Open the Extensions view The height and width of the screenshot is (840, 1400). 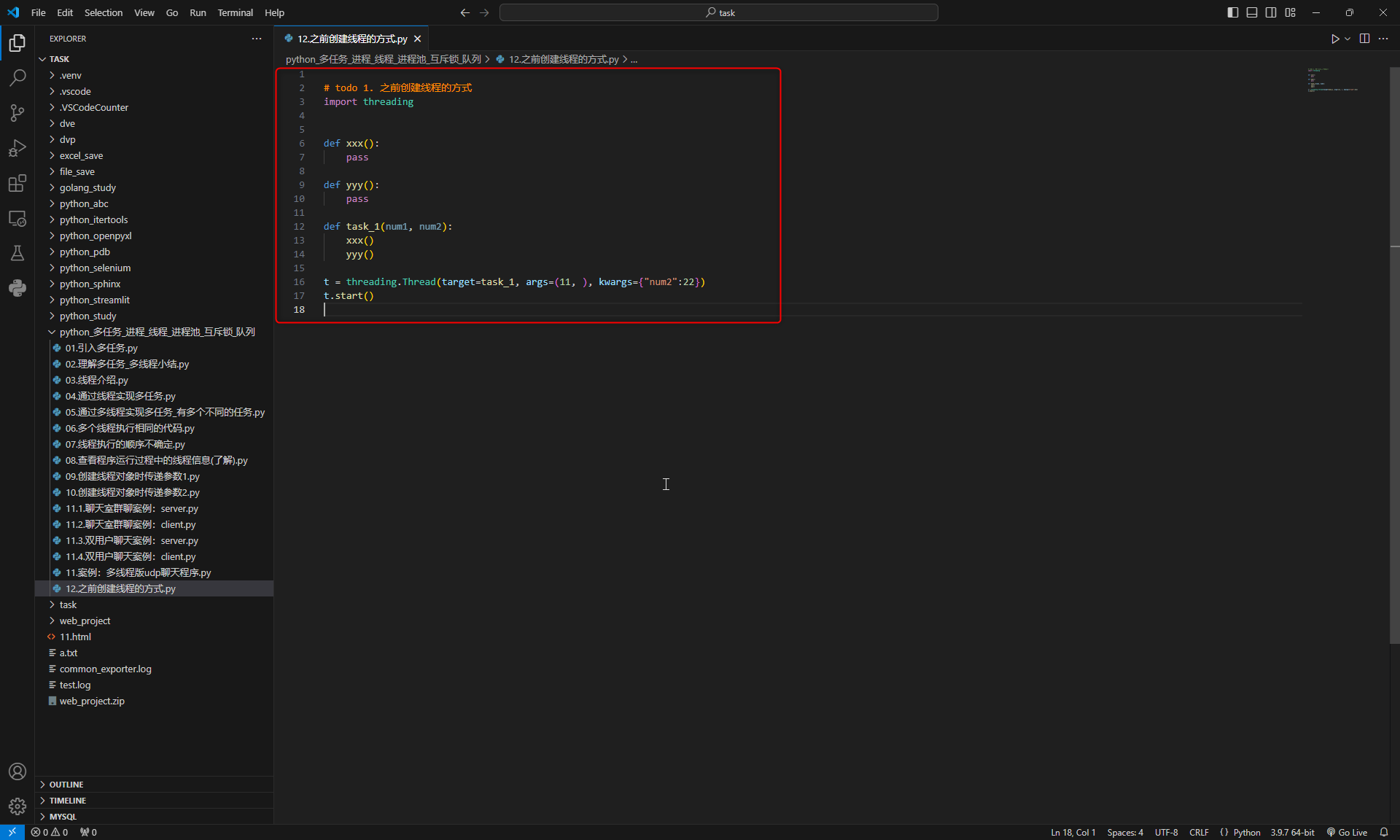click(17, 183)
